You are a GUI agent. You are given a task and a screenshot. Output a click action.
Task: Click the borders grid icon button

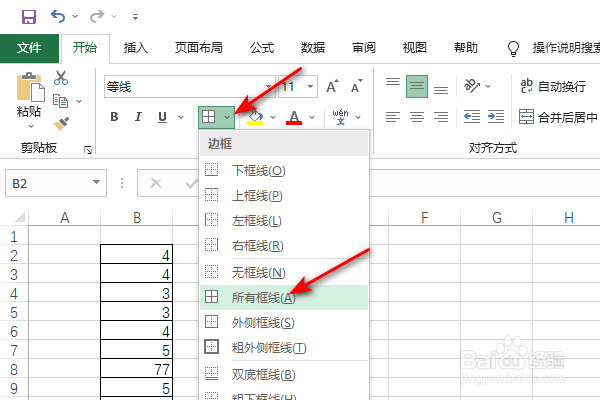click(x=209, y=117)
